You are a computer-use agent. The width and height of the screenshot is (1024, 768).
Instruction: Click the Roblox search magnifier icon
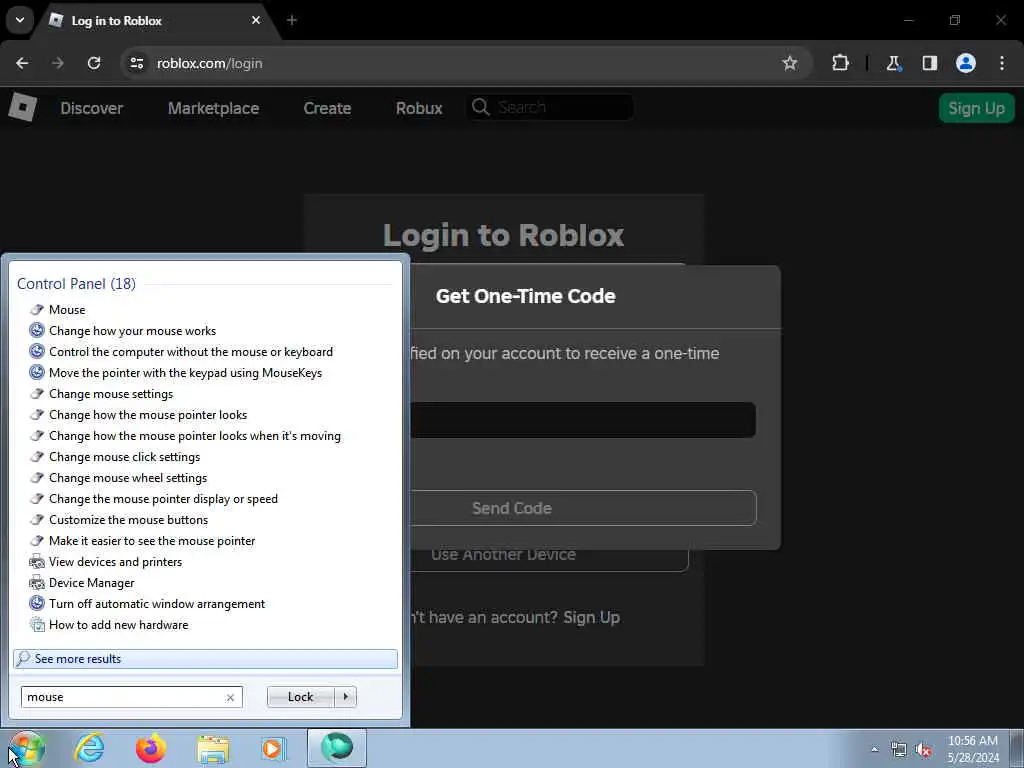(481, 107)
